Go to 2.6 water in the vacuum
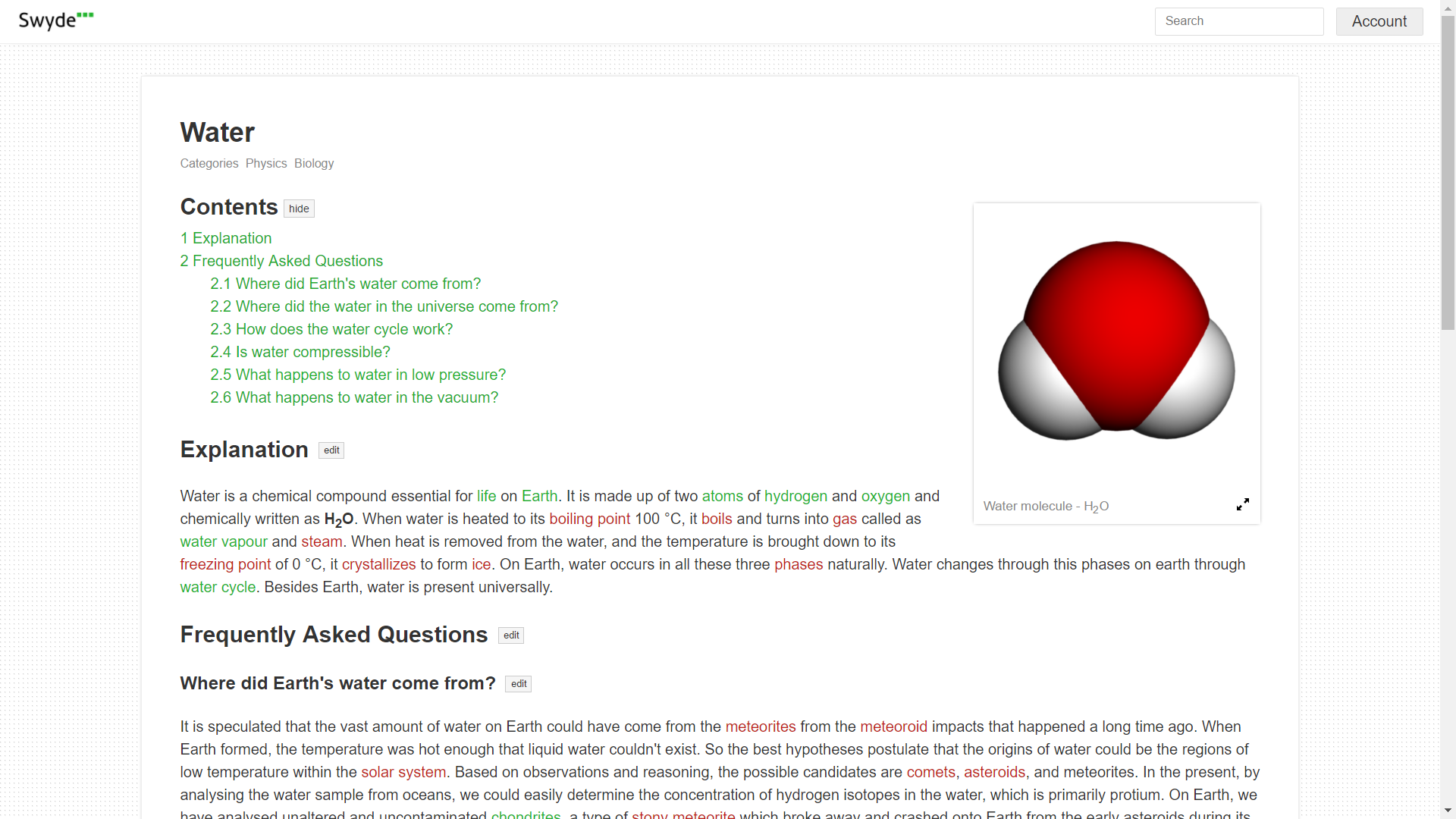Screen dimensions: 1456x819 [x=354, y=397]
